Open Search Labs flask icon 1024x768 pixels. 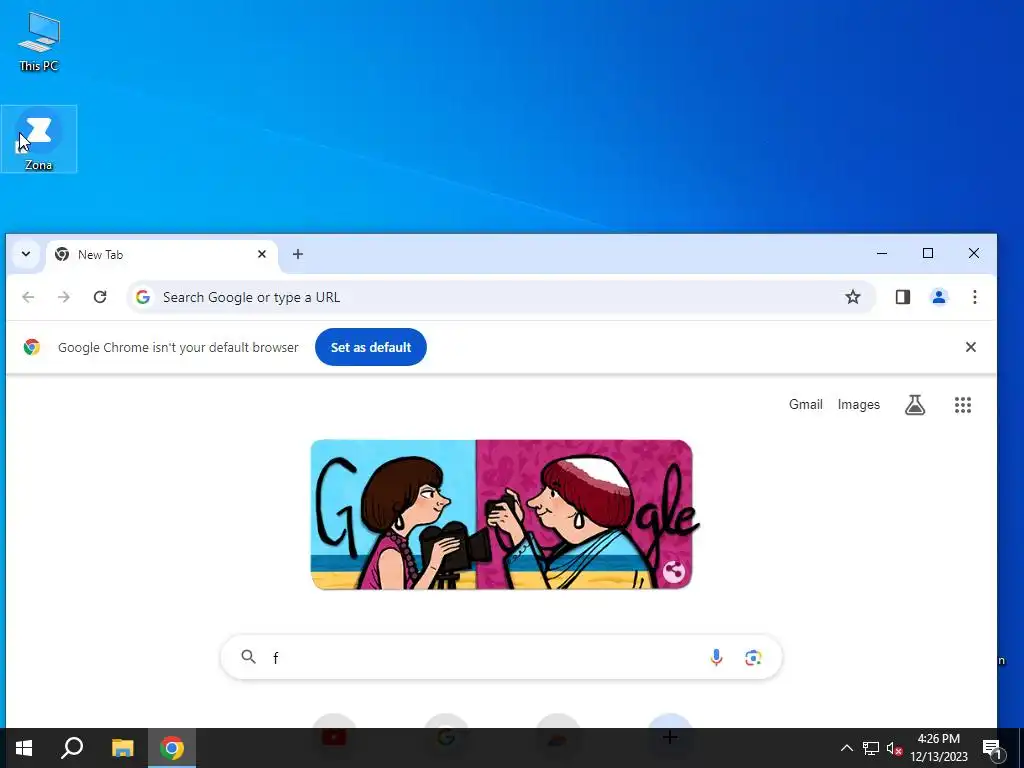[915, 405]
